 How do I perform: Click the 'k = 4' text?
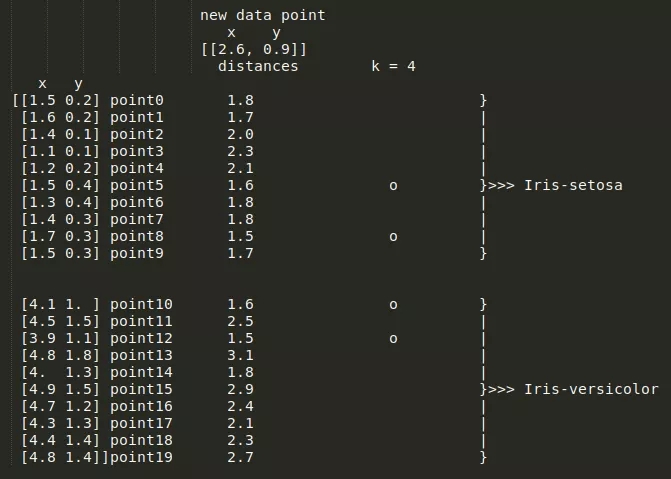[x=392, y=66]
